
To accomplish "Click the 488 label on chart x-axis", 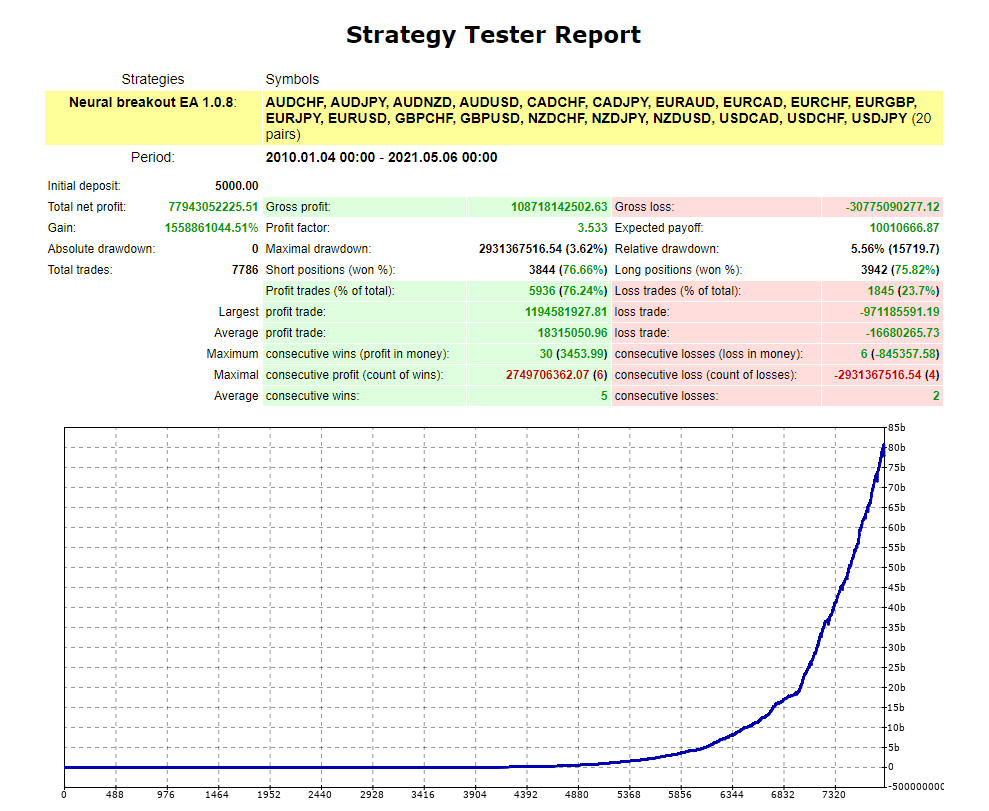I will point(115,795).
